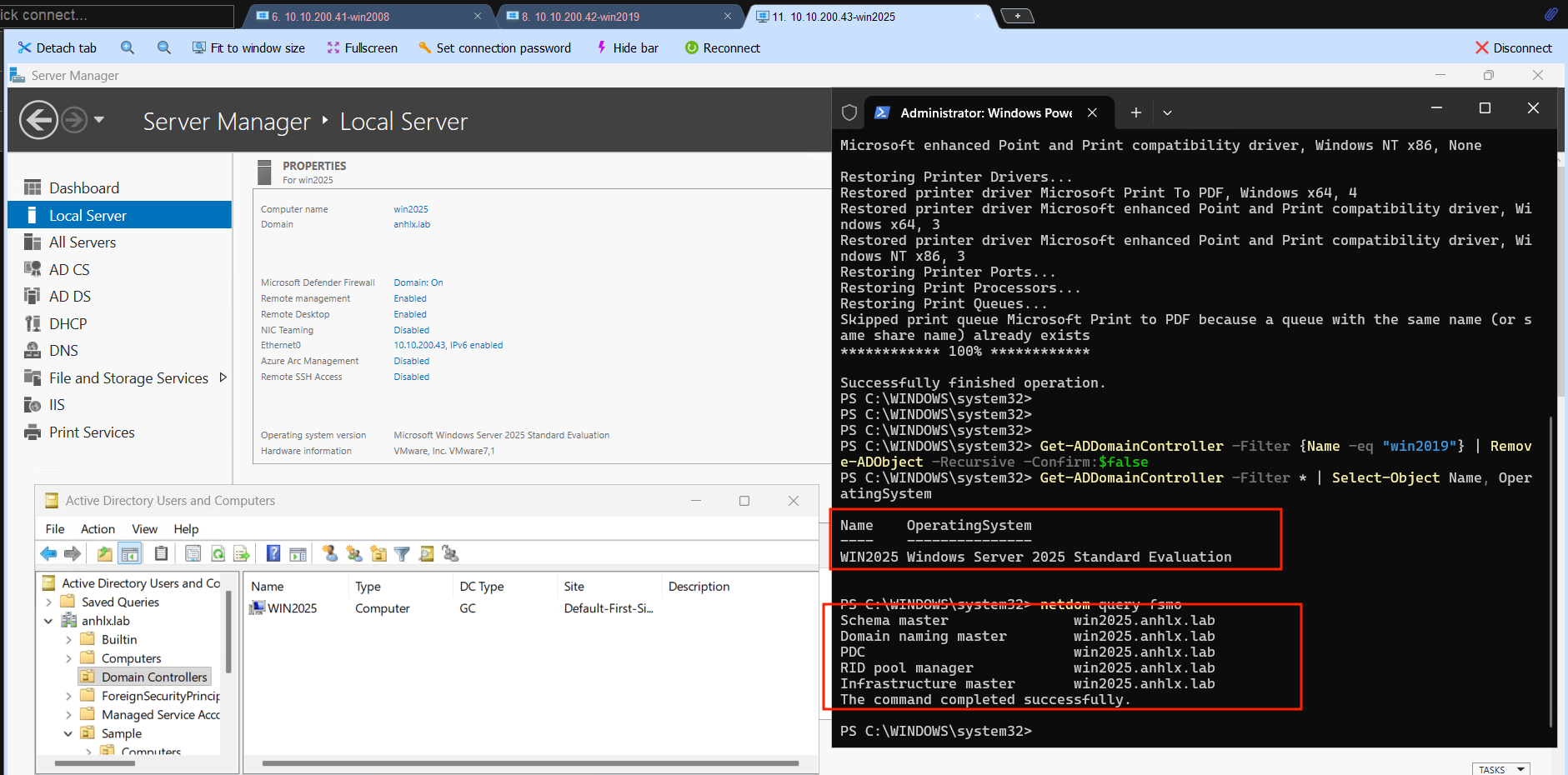Click the Server Manager forward arrow button

click(74, 120)
